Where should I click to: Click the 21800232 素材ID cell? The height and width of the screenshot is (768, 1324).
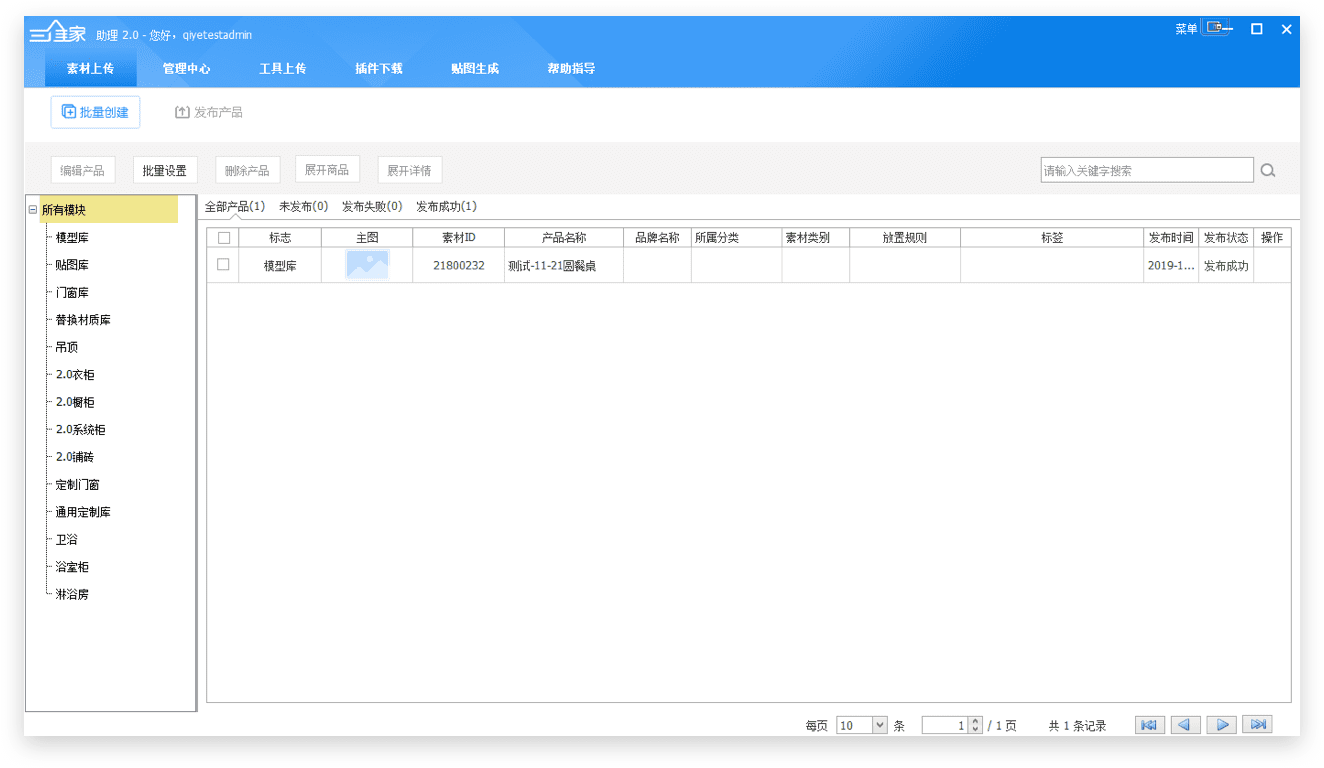pos(459,266)
